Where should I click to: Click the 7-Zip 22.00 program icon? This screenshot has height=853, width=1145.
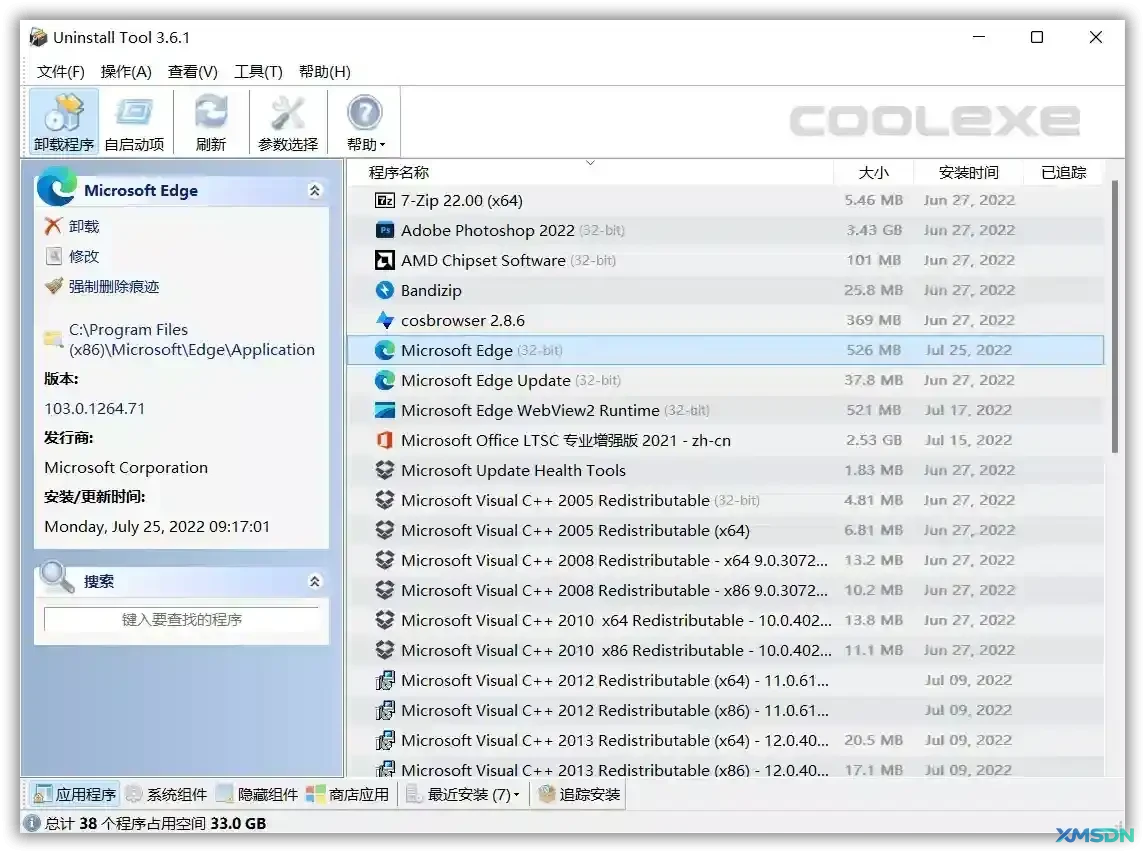coord(385,200)
